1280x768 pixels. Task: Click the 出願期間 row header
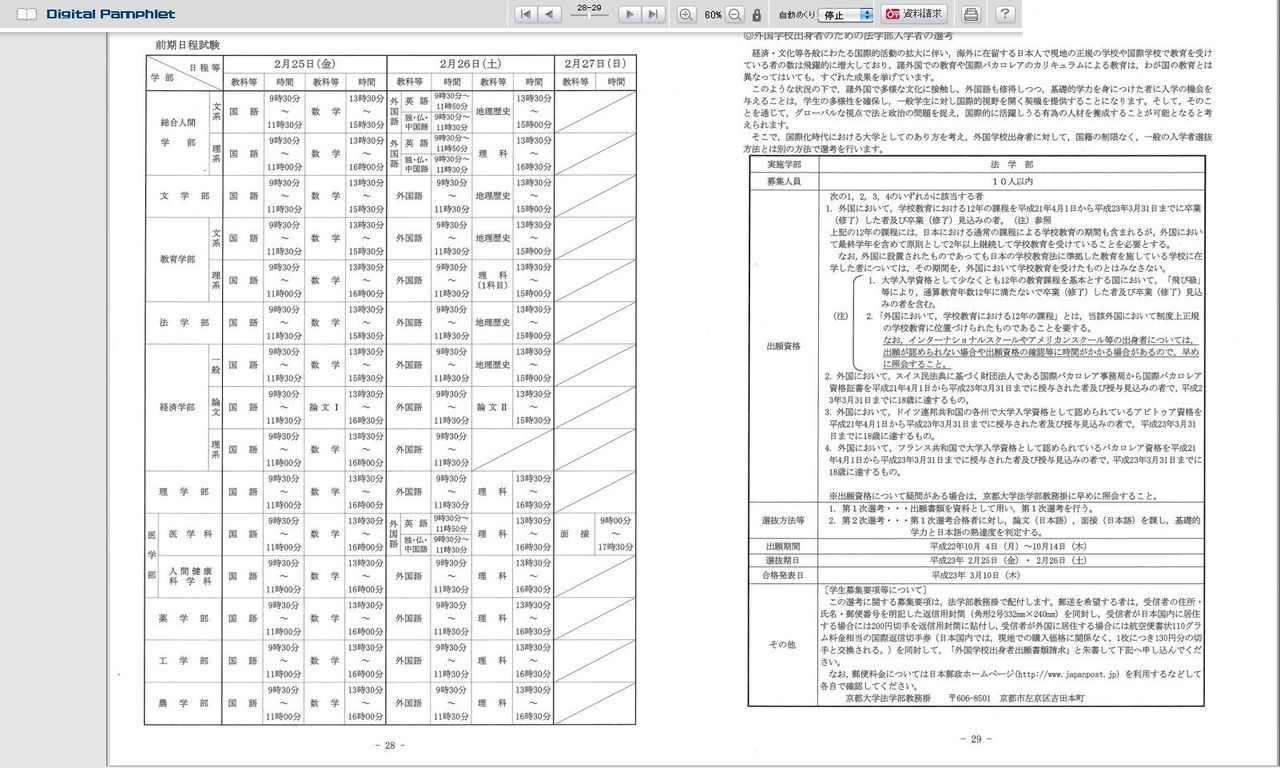pos(786,547)
